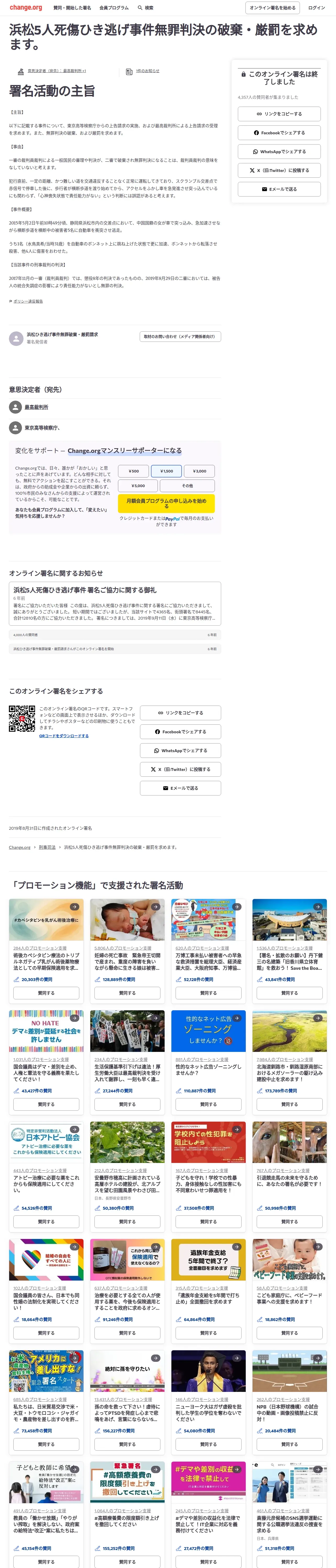Click the avatar icon next to 東京高等検察庁
Viewport: 336px width, 1568px height.
15,428
